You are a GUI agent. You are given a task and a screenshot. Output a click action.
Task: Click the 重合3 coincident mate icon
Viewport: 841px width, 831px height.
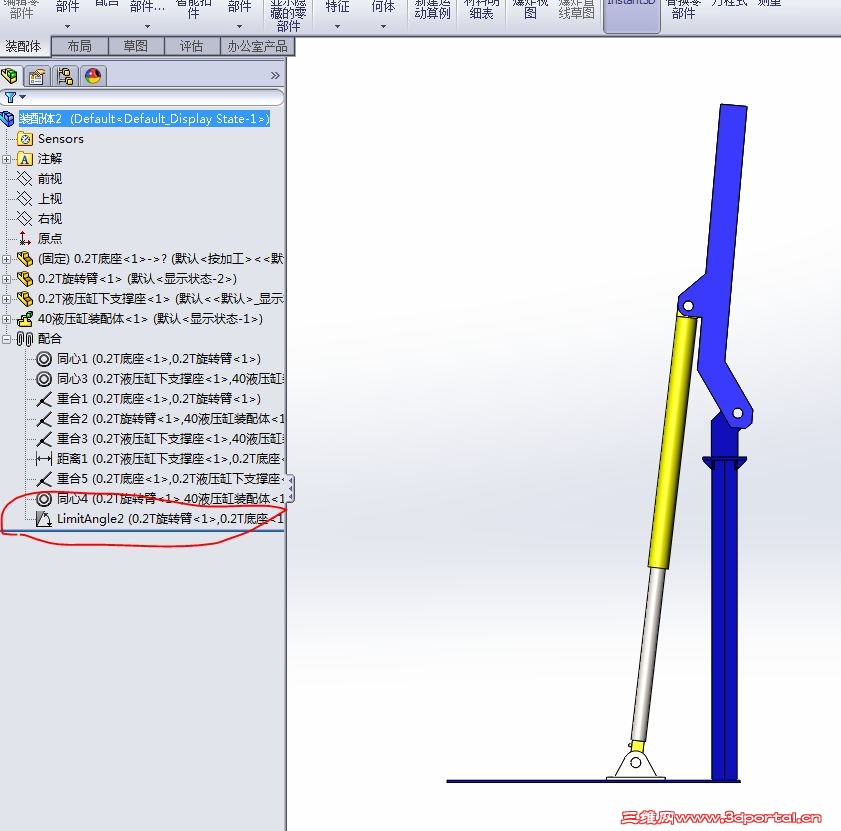point(44,439)
